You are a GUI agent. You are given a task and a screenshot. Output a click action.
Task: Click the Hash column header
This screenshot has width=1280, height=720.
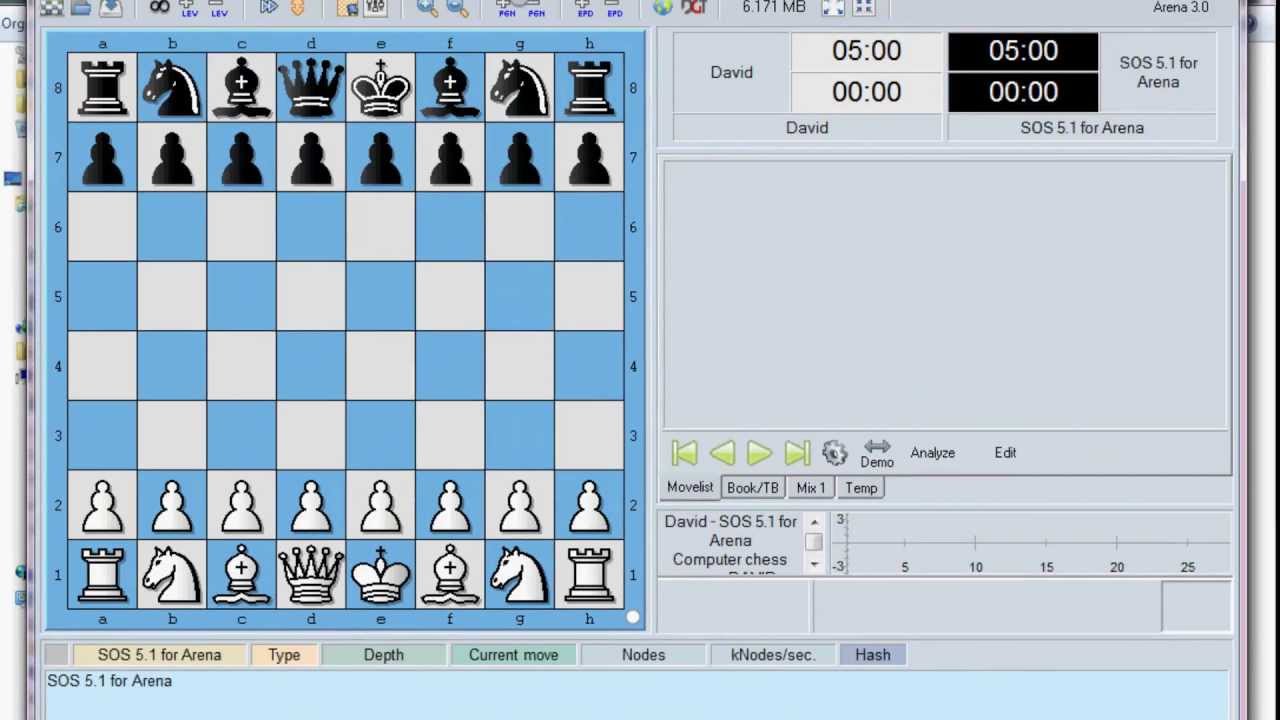pyautogui.click(x=872, y=655)
